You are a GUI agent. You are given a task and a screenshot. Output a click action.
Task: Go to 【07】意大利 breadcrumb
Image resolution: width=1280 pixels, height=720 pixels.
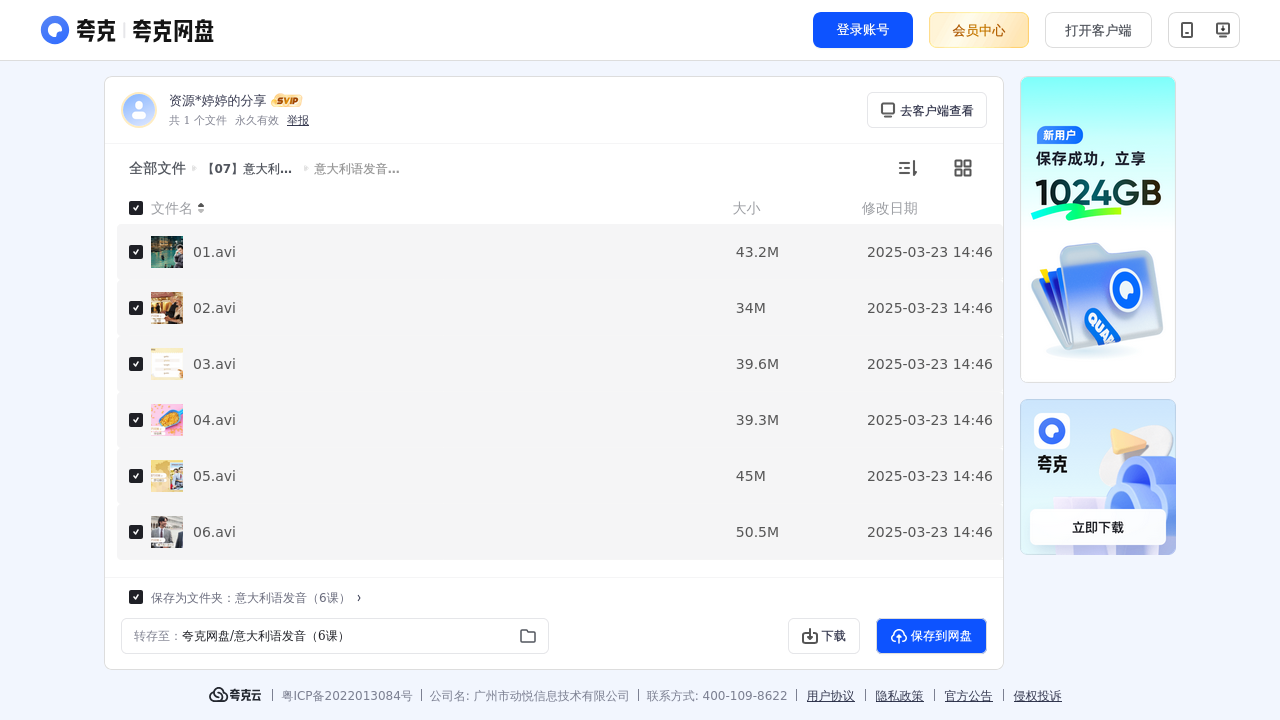(x=247, y=169)
